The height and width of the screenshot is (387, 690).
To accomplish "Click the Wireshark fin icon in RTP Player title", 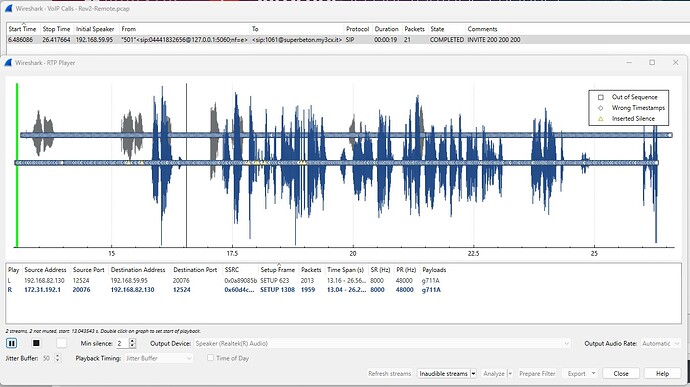I will coord(8,63).
